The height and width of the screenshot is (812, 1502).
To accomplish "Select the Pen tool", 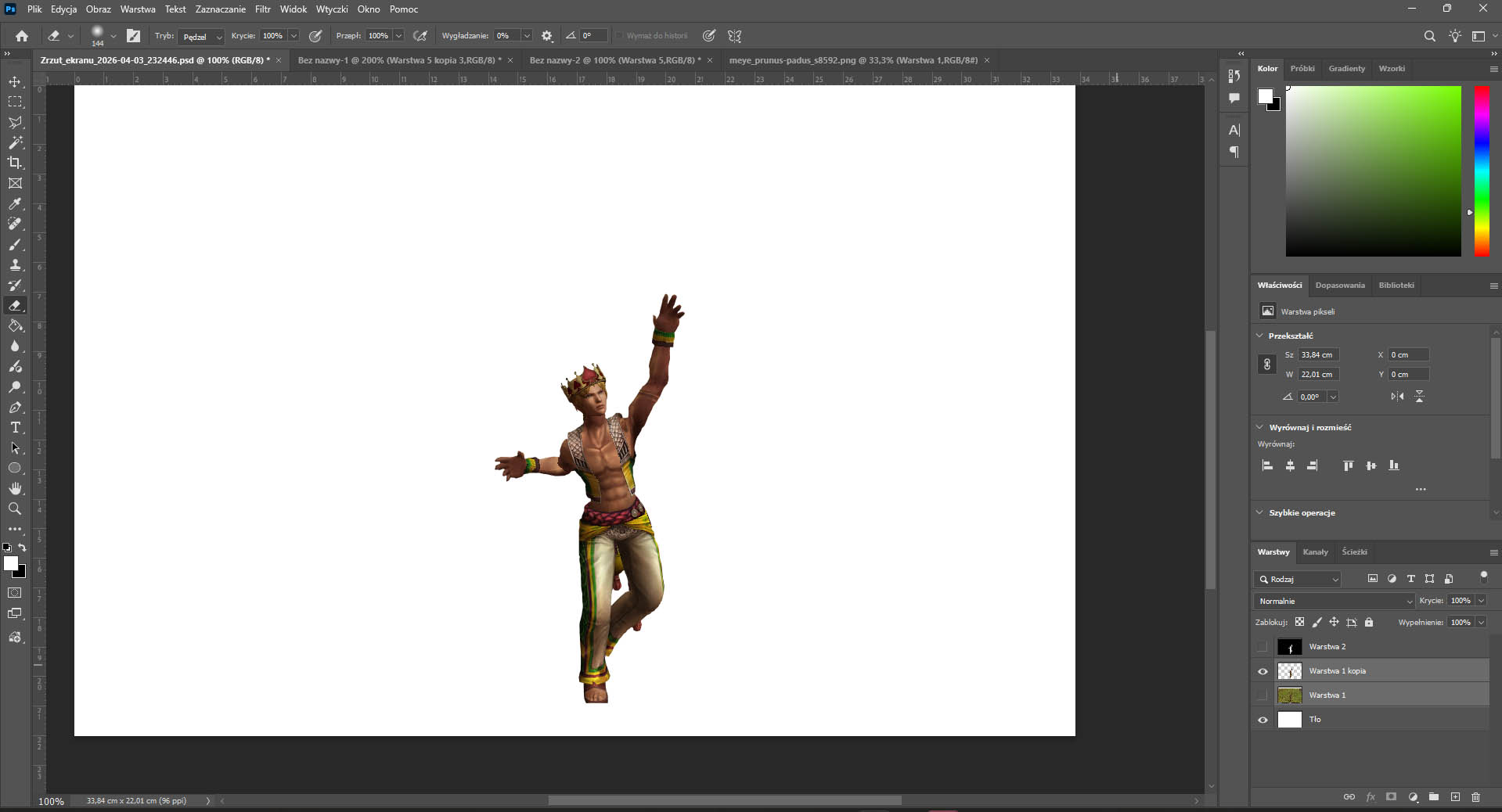I will coord(15,408).
